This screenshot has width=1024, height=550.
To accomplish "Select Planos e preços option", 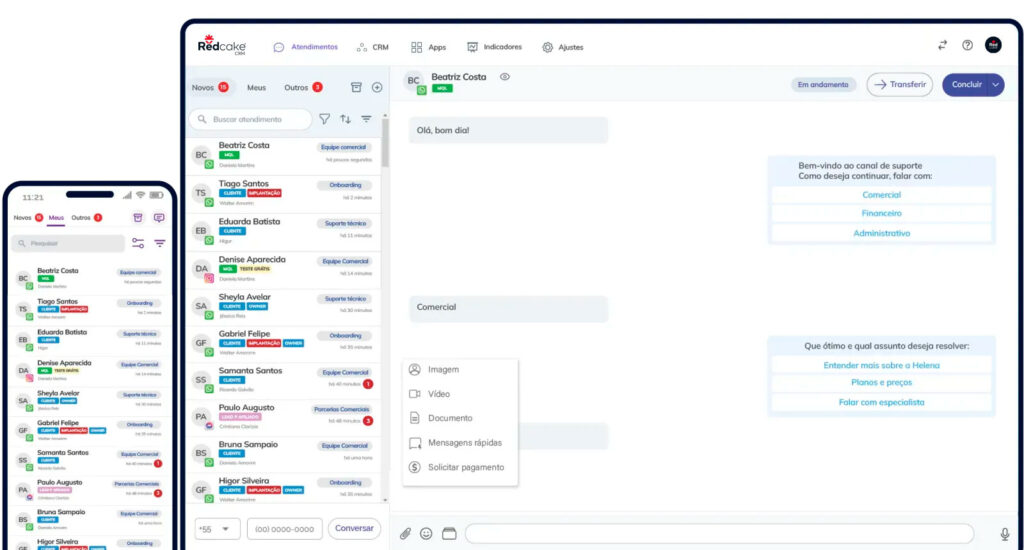I will 881,383.
